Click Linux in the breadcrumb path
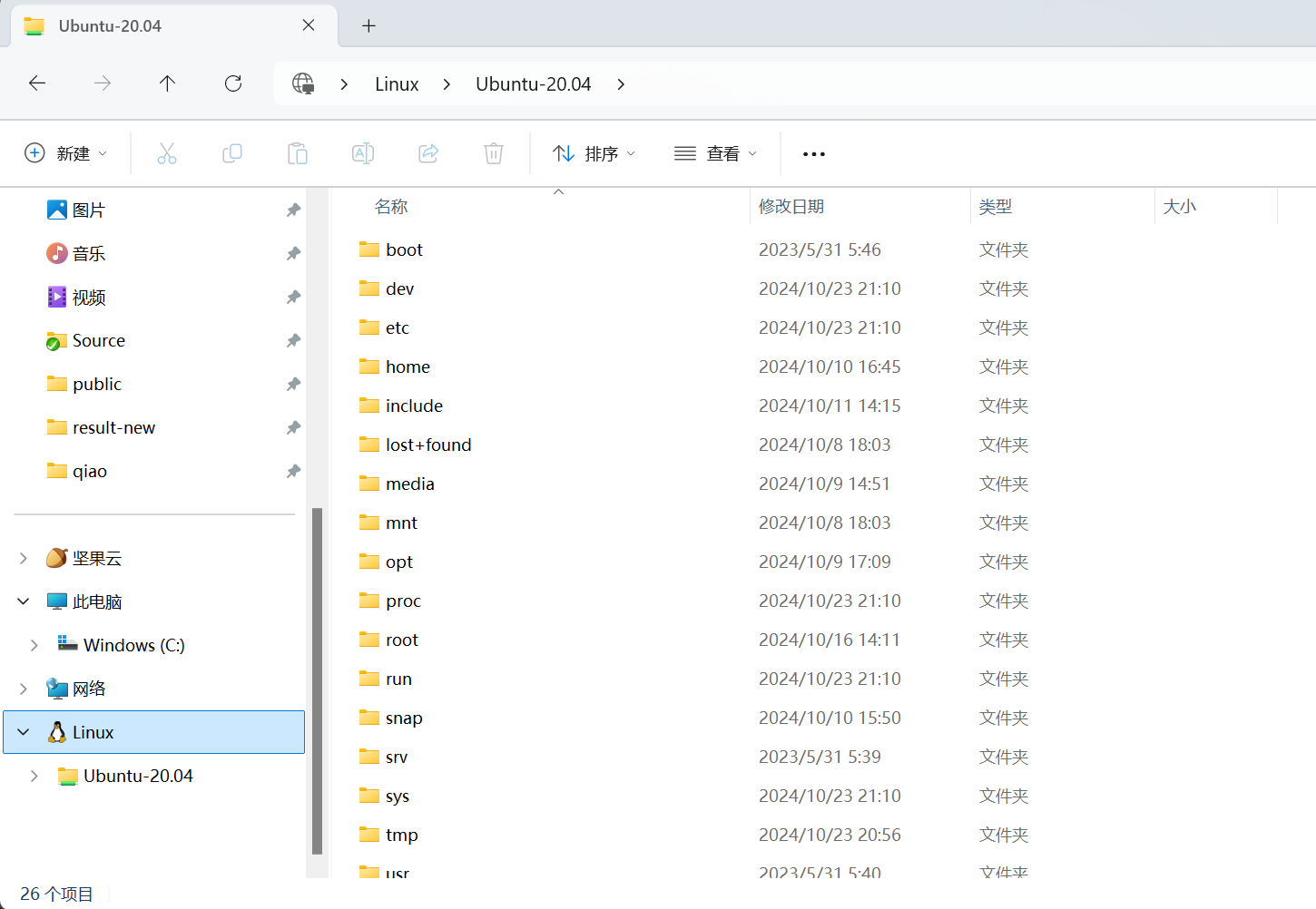This screenshot has height=909, width=1316. [x=396, y=83]
